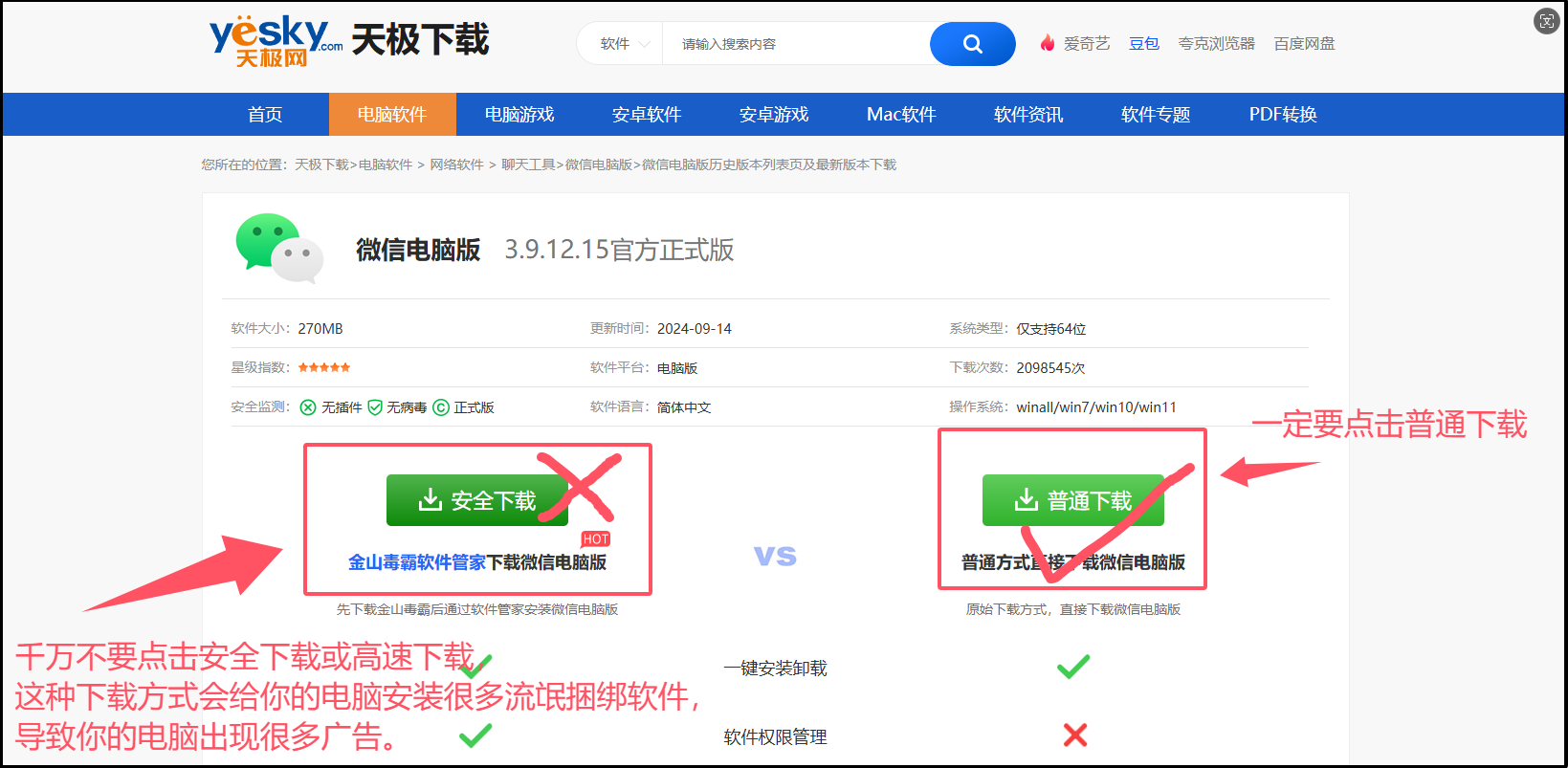Click the 电脑版 platform value
Viewport: 1568px width, 768px height.
coord(677,367)
